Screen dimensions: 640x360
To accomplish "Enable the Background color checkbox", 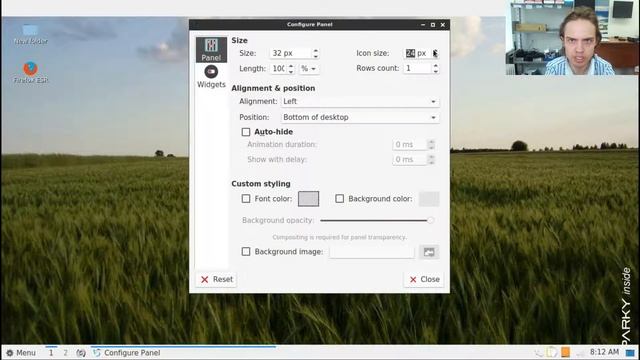I will [x=340, y=199].
